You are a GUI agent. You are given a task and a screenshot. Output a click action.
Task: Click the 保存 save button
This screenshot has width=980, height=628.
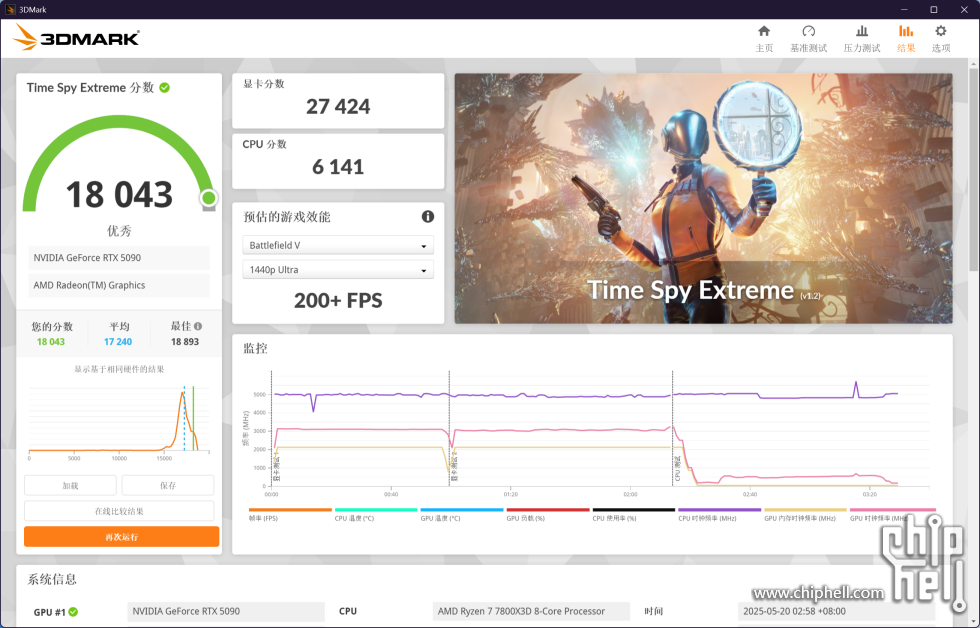click(x=168, y=486)
